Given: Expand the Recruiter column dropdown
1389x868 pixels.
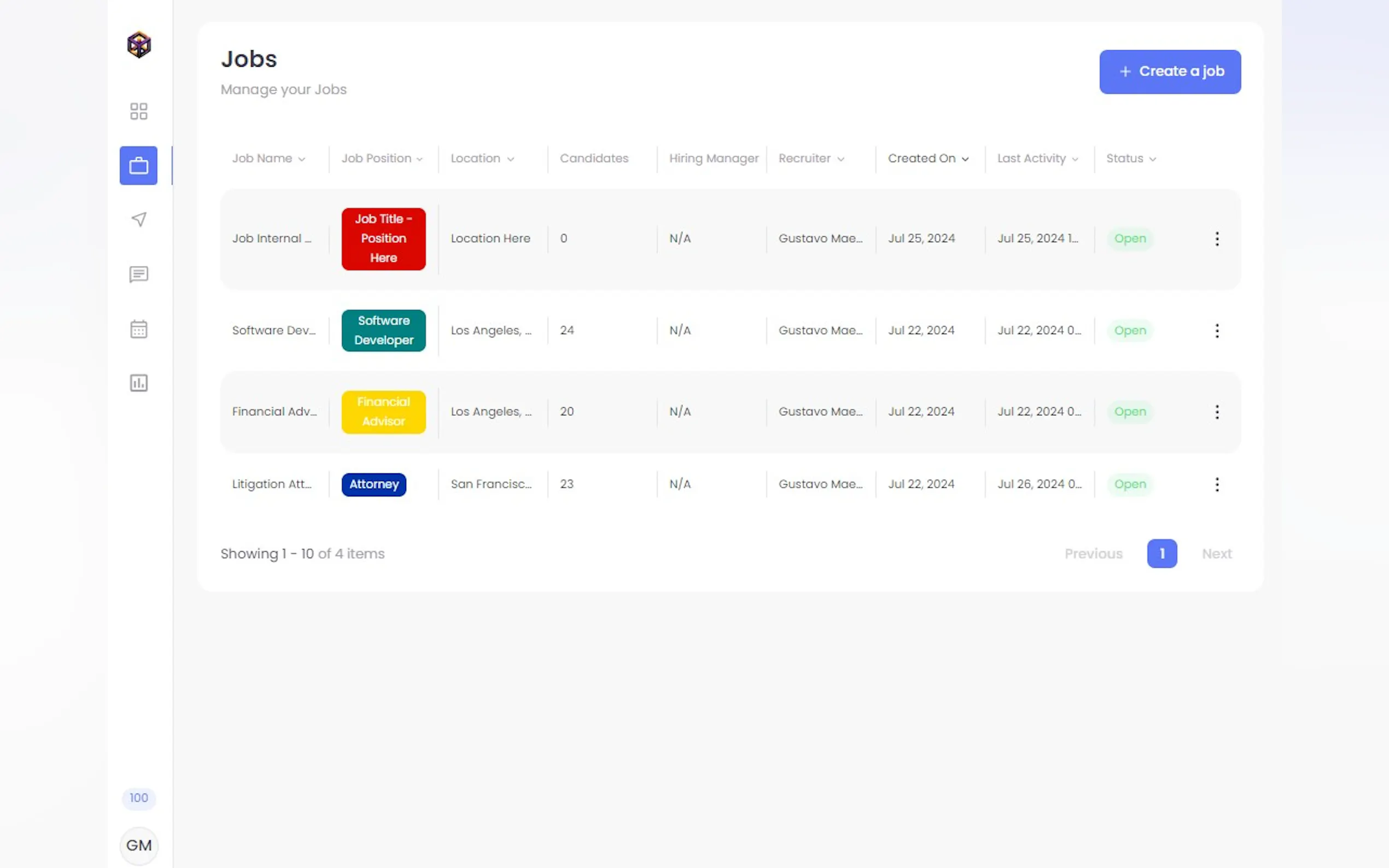Looking at the screenshot, I should tap(811, 159).
